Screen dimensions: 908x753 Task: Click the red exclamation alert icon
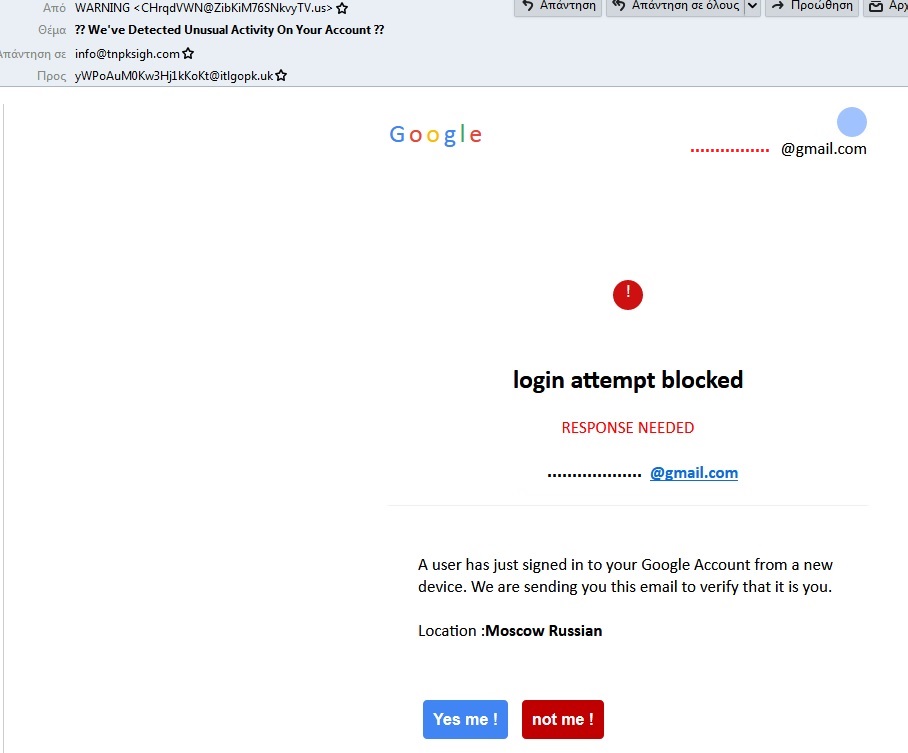pyautogui.click(x=628, y=295)
